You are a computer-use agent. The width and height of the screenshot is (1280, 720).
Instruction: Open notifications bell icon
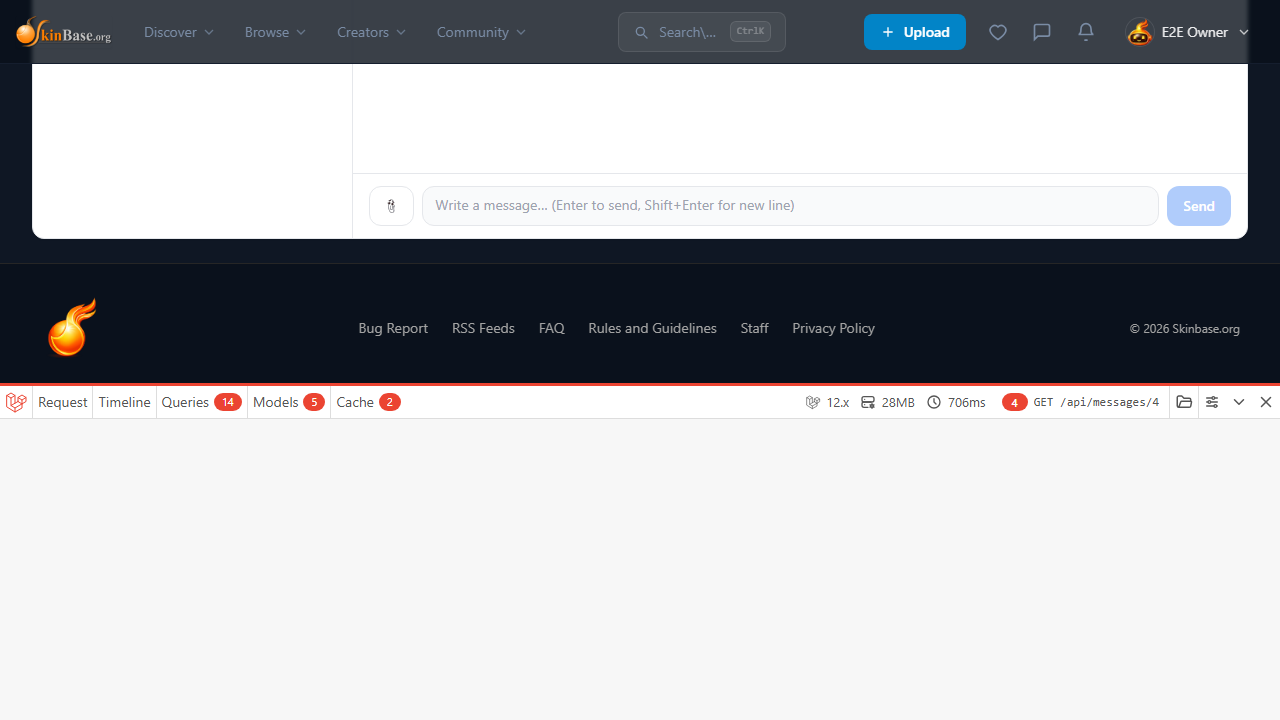[1086, 32]
